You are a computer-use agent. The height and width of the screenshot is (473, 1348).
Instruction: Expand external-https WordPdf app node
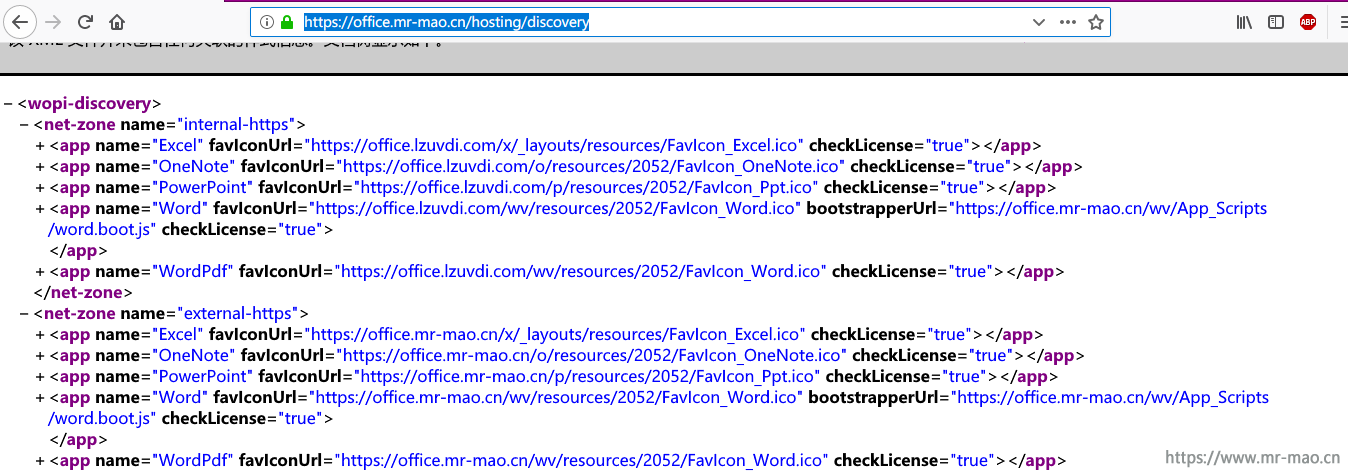(40, 460)
